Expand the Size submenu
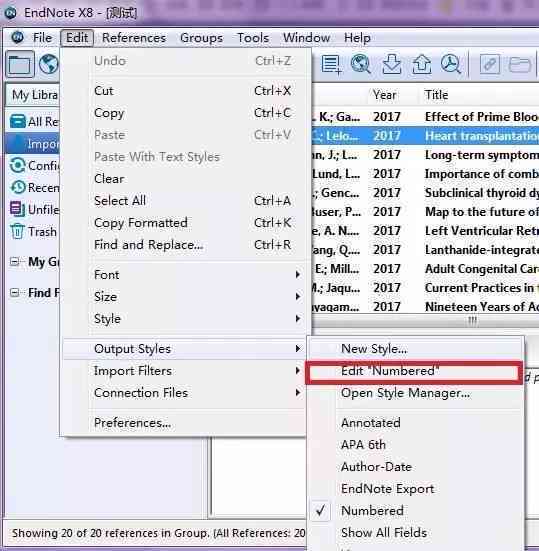 tap(186, 297)
